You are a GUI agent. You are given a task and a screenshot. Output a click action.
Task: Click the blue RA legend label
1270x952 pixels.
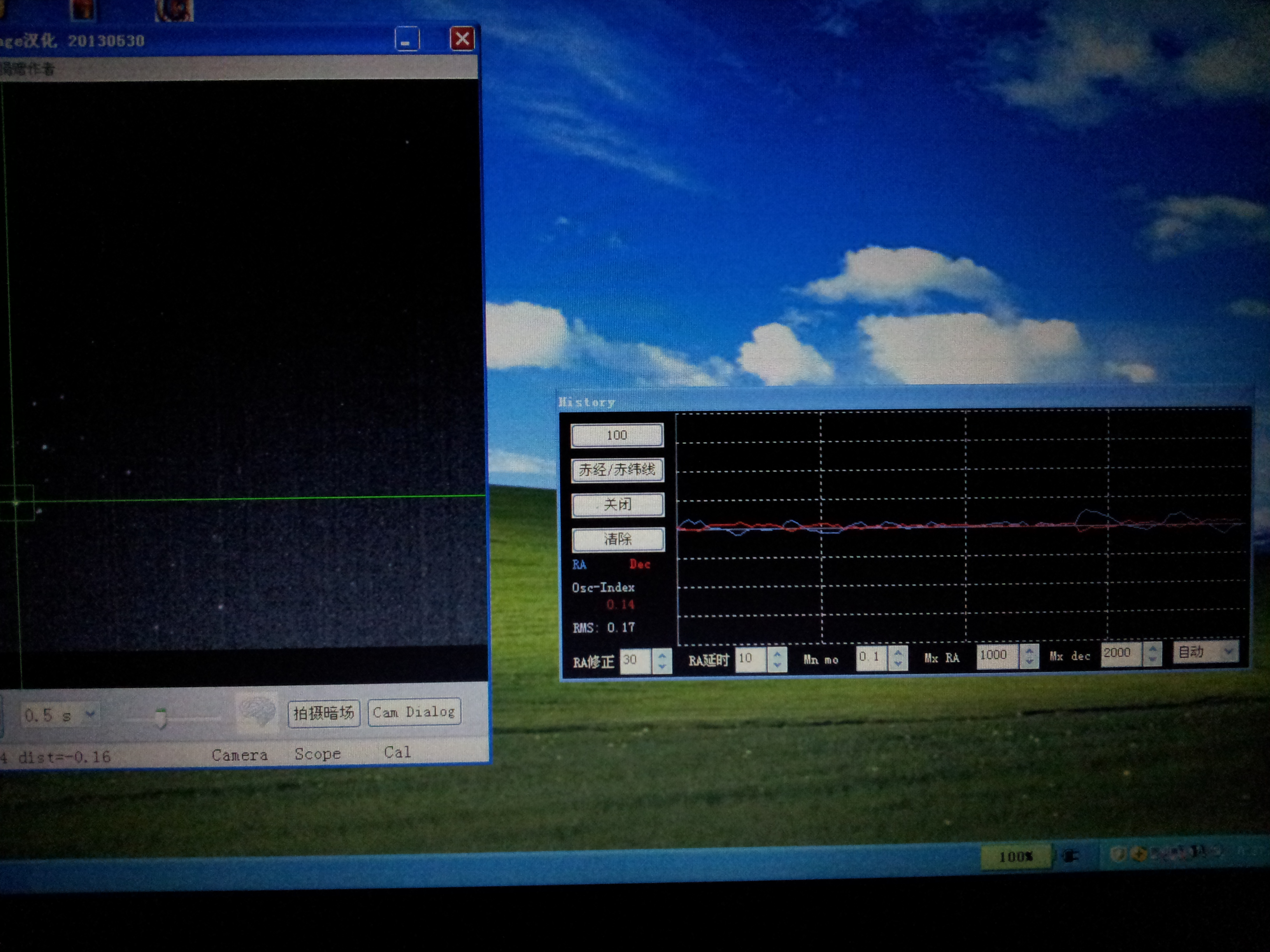click(x=579, y=565)
